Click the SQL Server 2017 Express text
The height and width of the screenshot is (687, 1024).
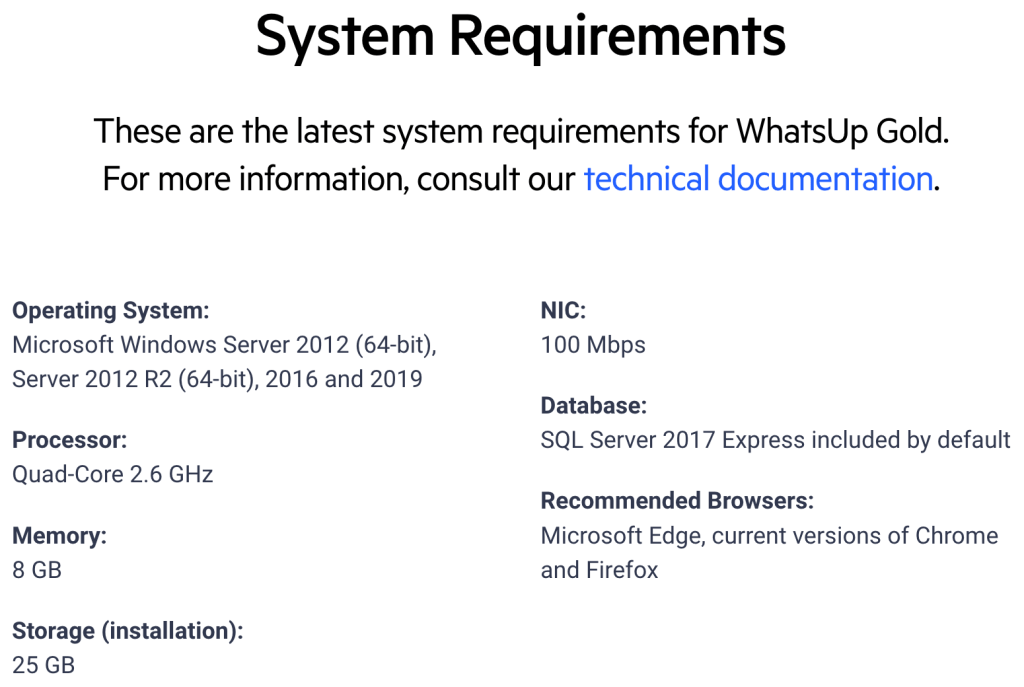coord(776,440)
